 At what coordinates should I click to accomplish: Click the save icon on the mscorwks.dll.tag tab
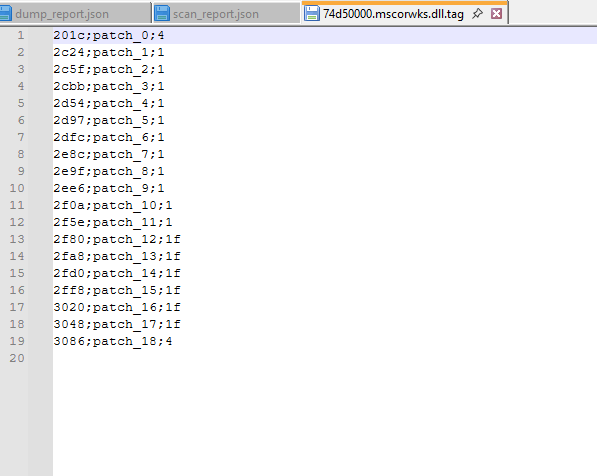pyautogui.click(x=311, y=14)
